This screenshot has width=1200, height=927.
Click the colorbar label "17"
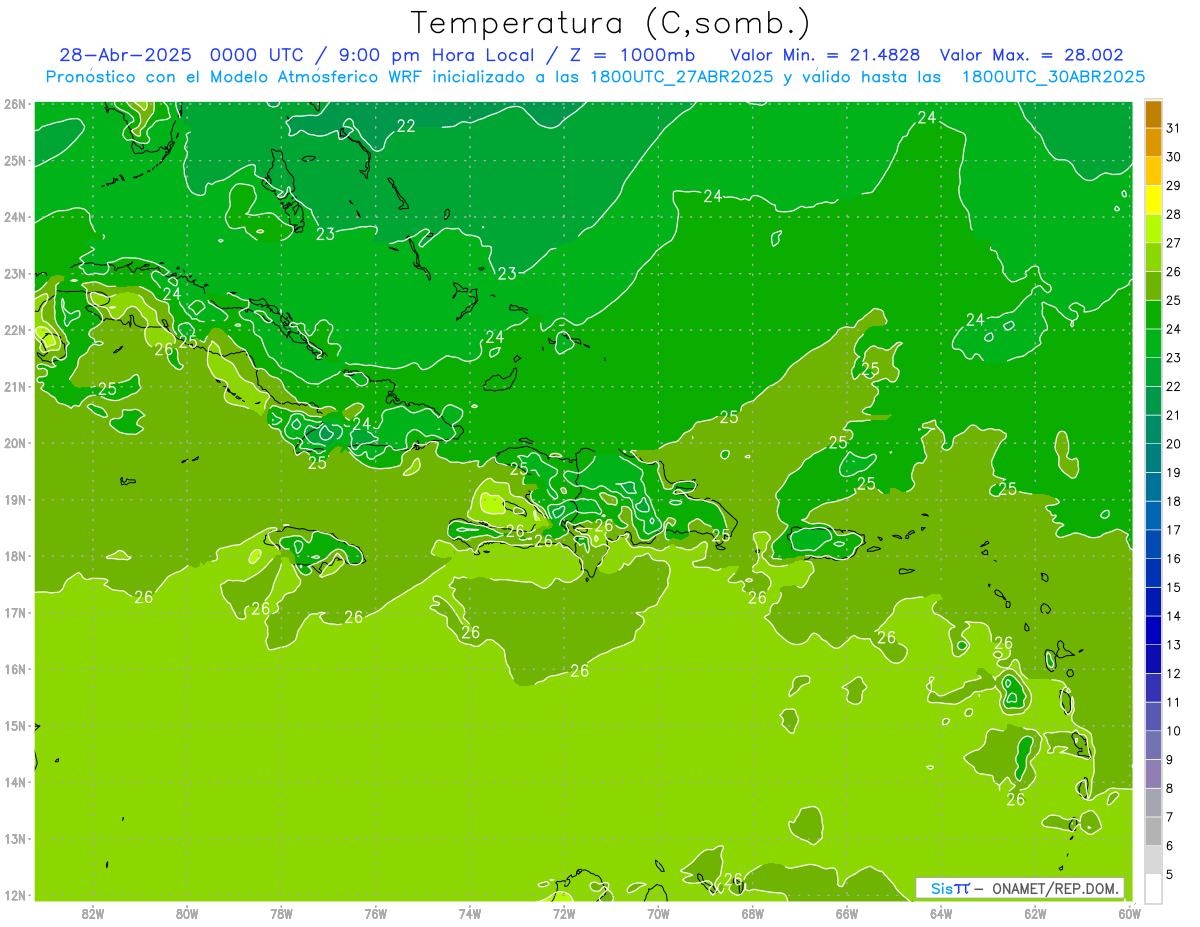click(x=1173, y=530)
